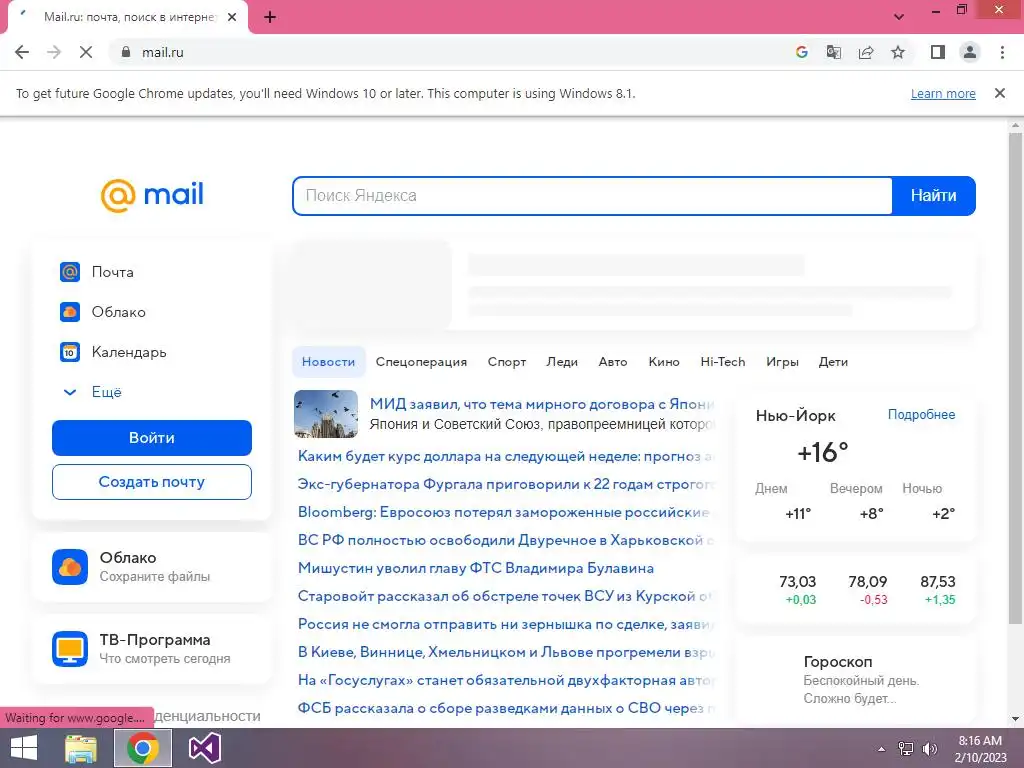The height and width of the screenshot is (768, 1024).
Task: Click the page vertical scrollbar thumb
Action: [1015, 379]
